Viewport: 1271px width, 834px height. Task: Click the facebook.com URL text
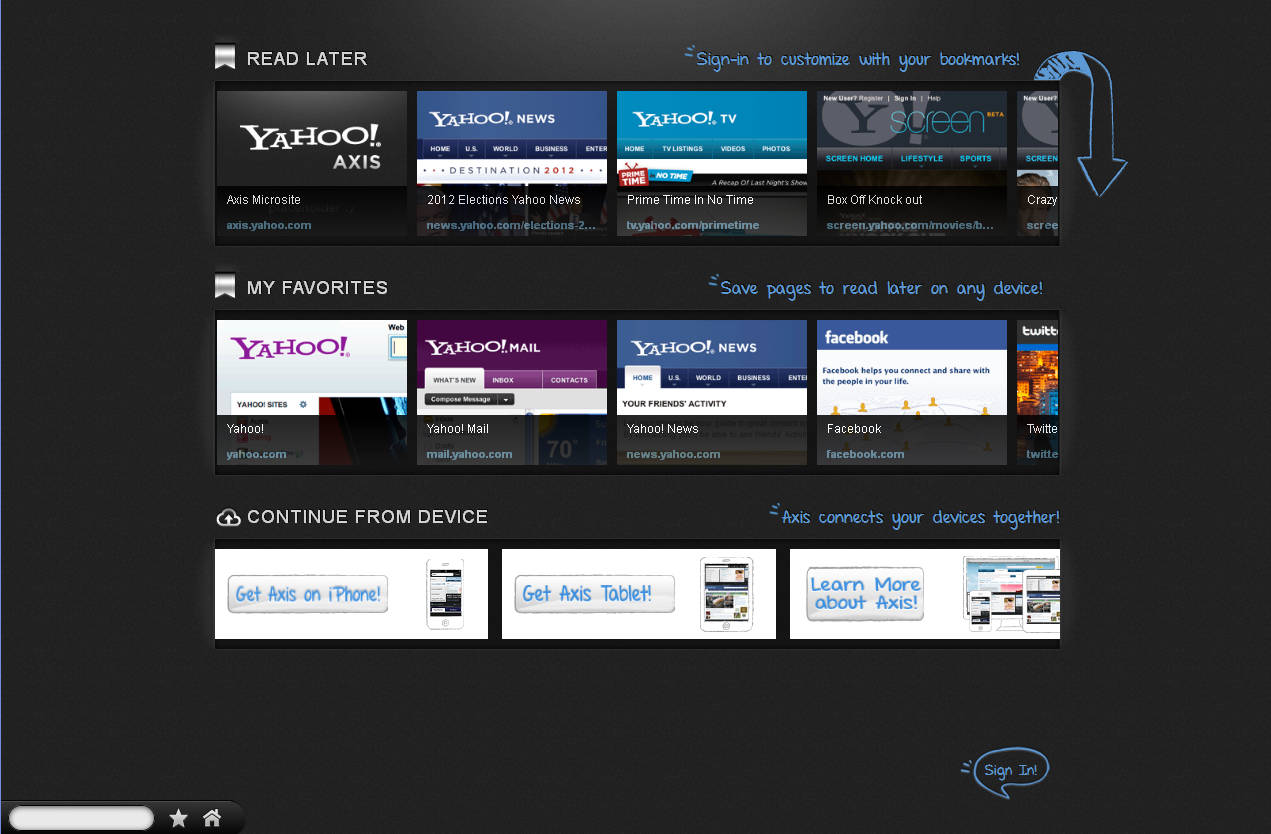(x=865, y=454)
